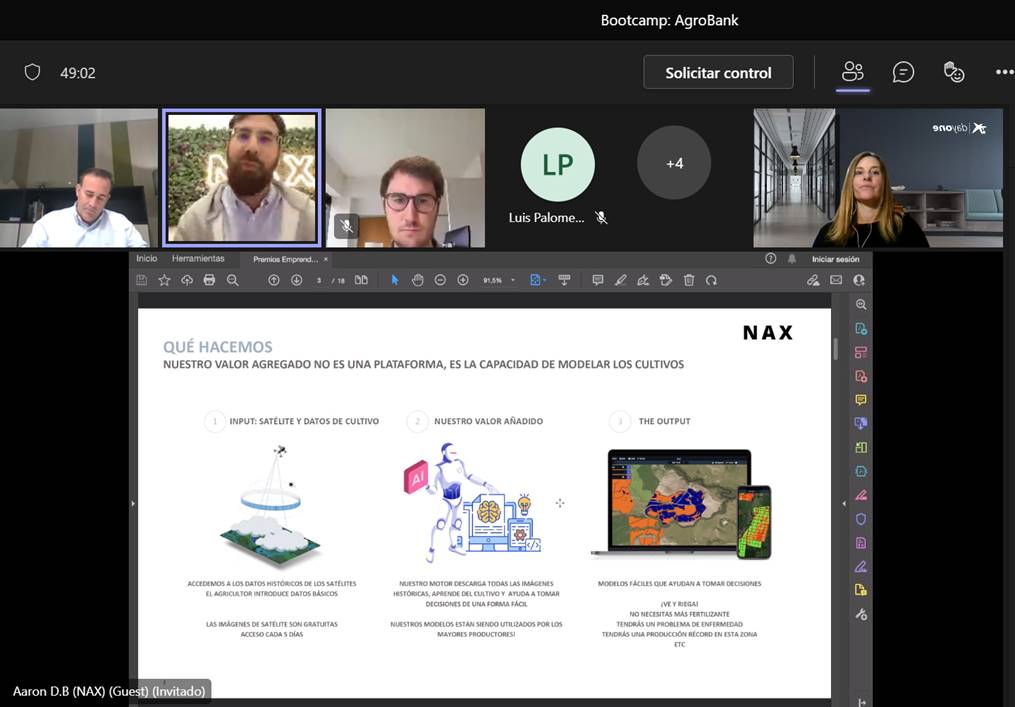Open the green Compare Files tool in right pane
The width and height of the screenshot is (1015, 707).
(x=861, y=447)
